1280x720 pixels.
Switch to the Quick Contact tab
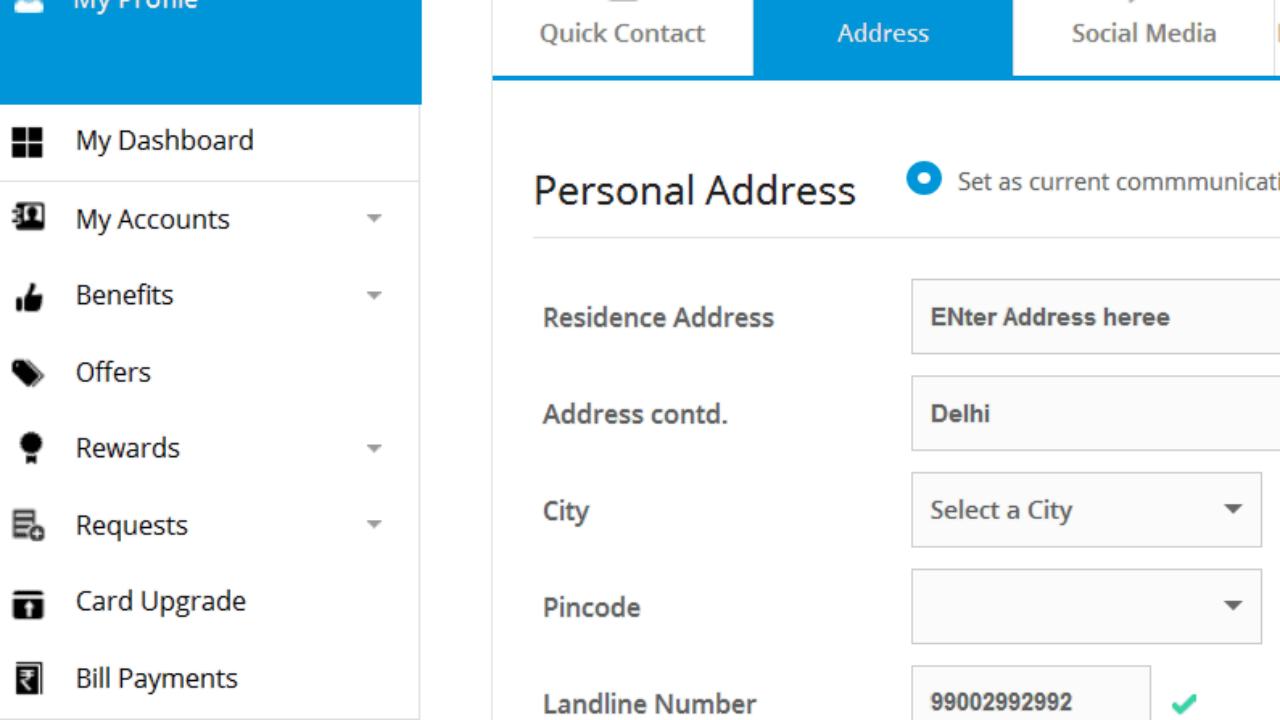click(x=622, y=33)
